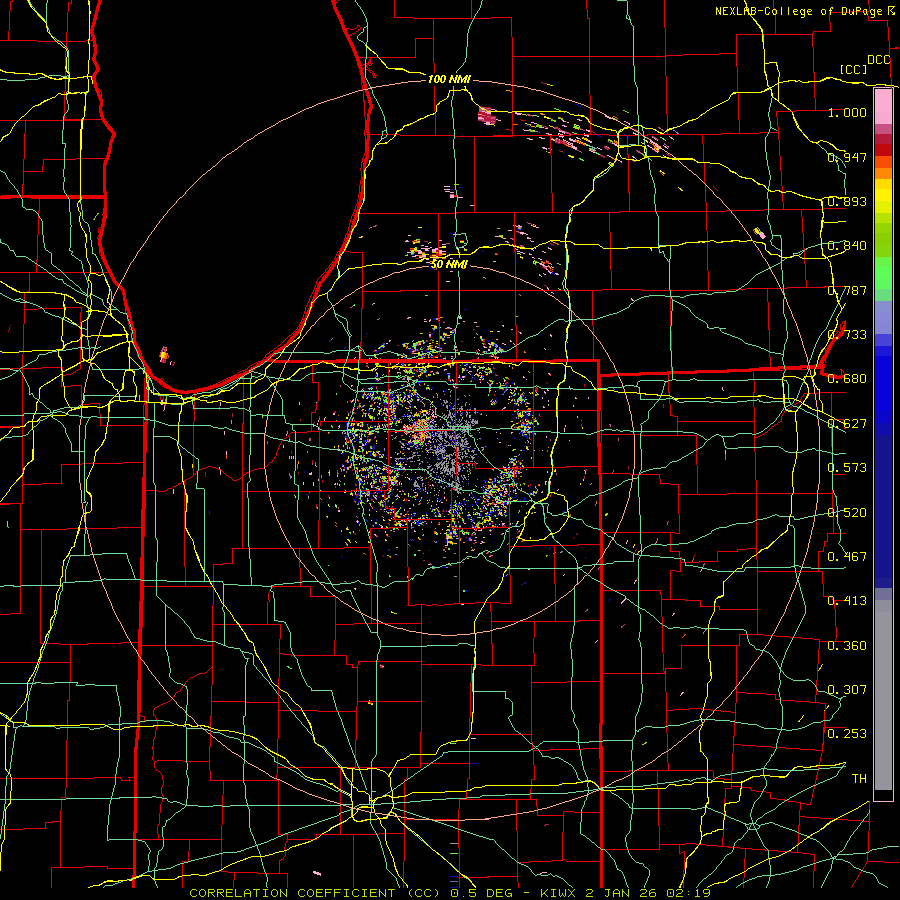Select the 0.360 scale value
900x900 pixels.
847,646
